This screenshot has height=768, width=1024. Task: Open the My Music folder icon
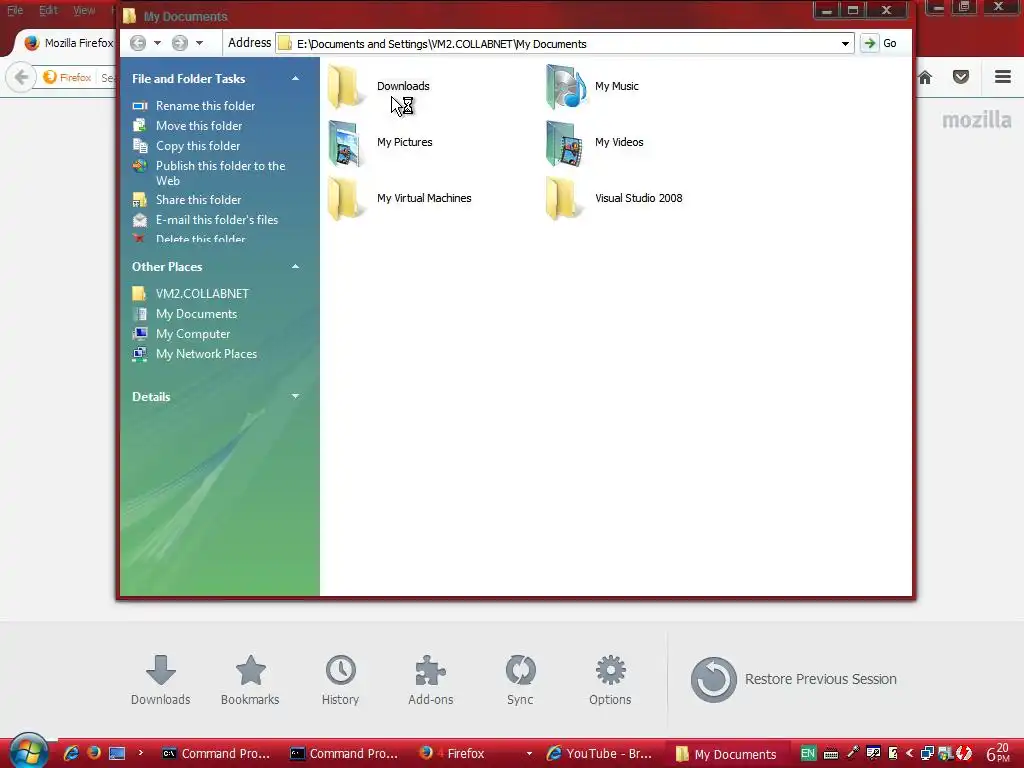[x=566, y=86]
